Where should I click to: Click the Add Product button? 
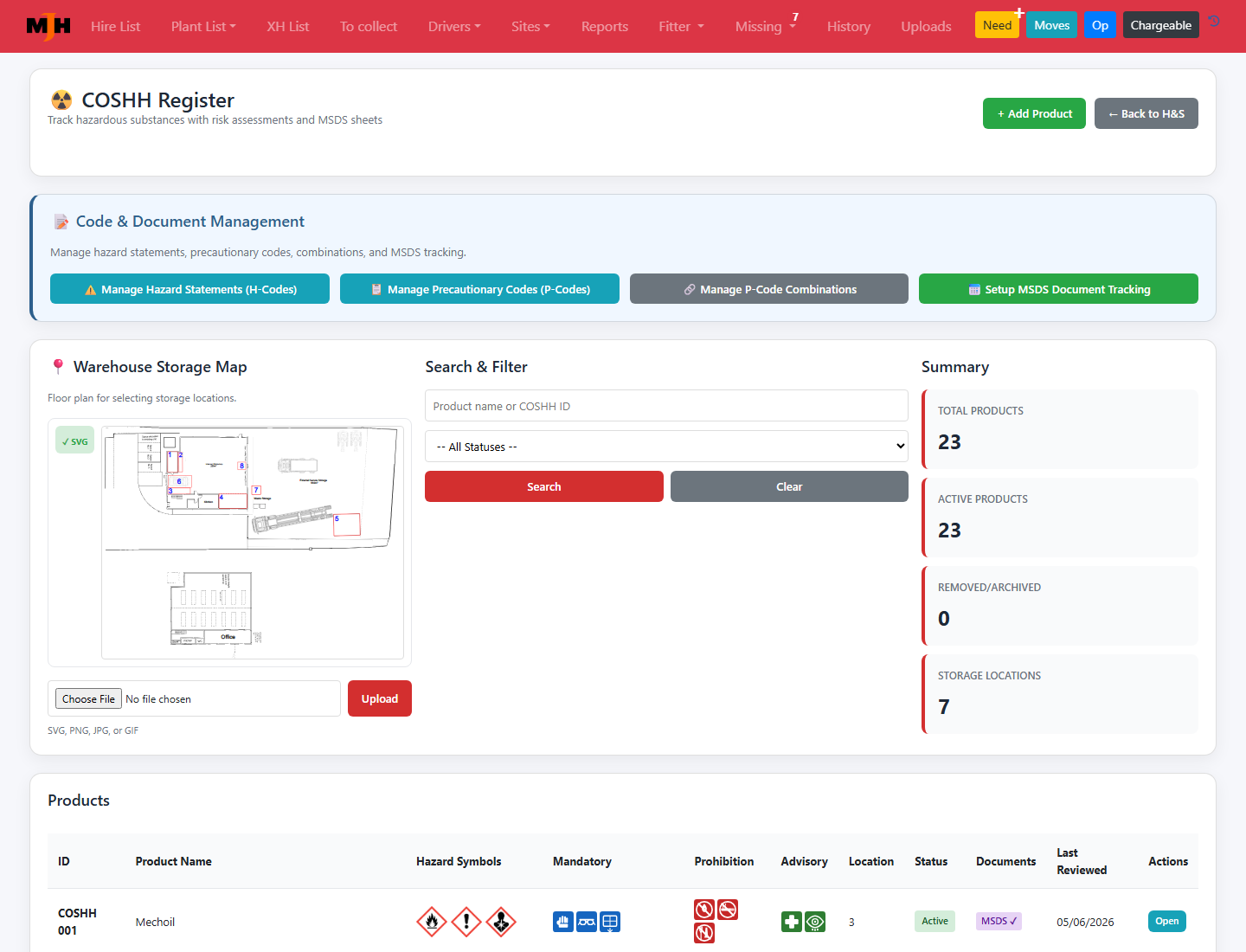pyautogui.click(x=1034, y=113)
